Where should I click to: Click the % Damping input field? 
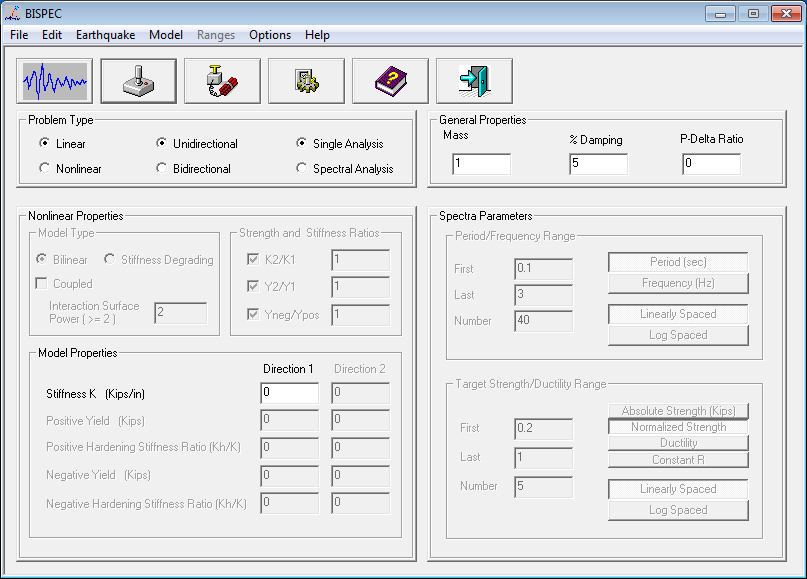click(598, 165)
